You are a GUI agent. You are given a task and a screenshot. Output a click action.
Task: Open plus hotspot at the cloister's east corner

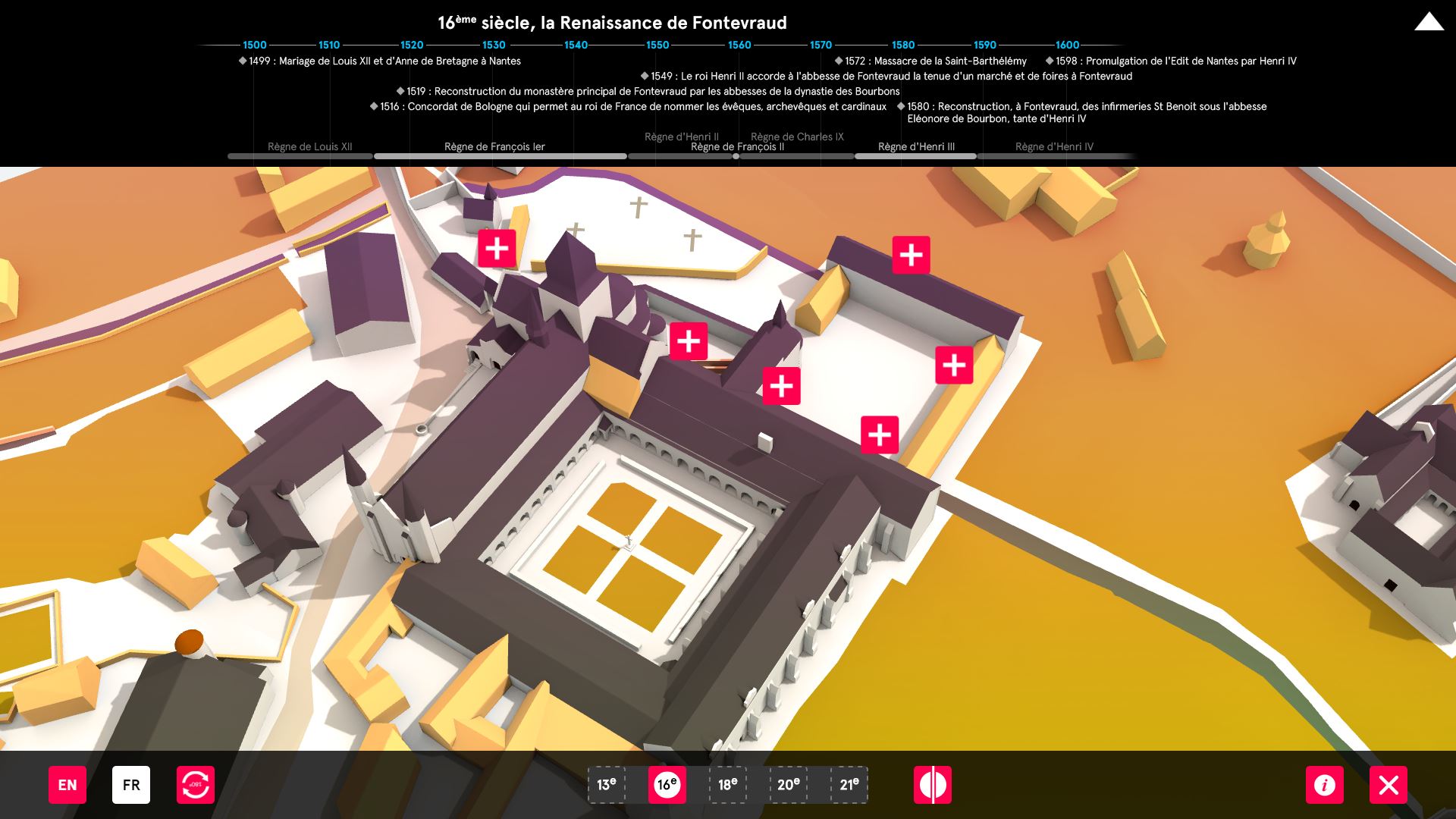pyautogui.click(x=880, y=435)
